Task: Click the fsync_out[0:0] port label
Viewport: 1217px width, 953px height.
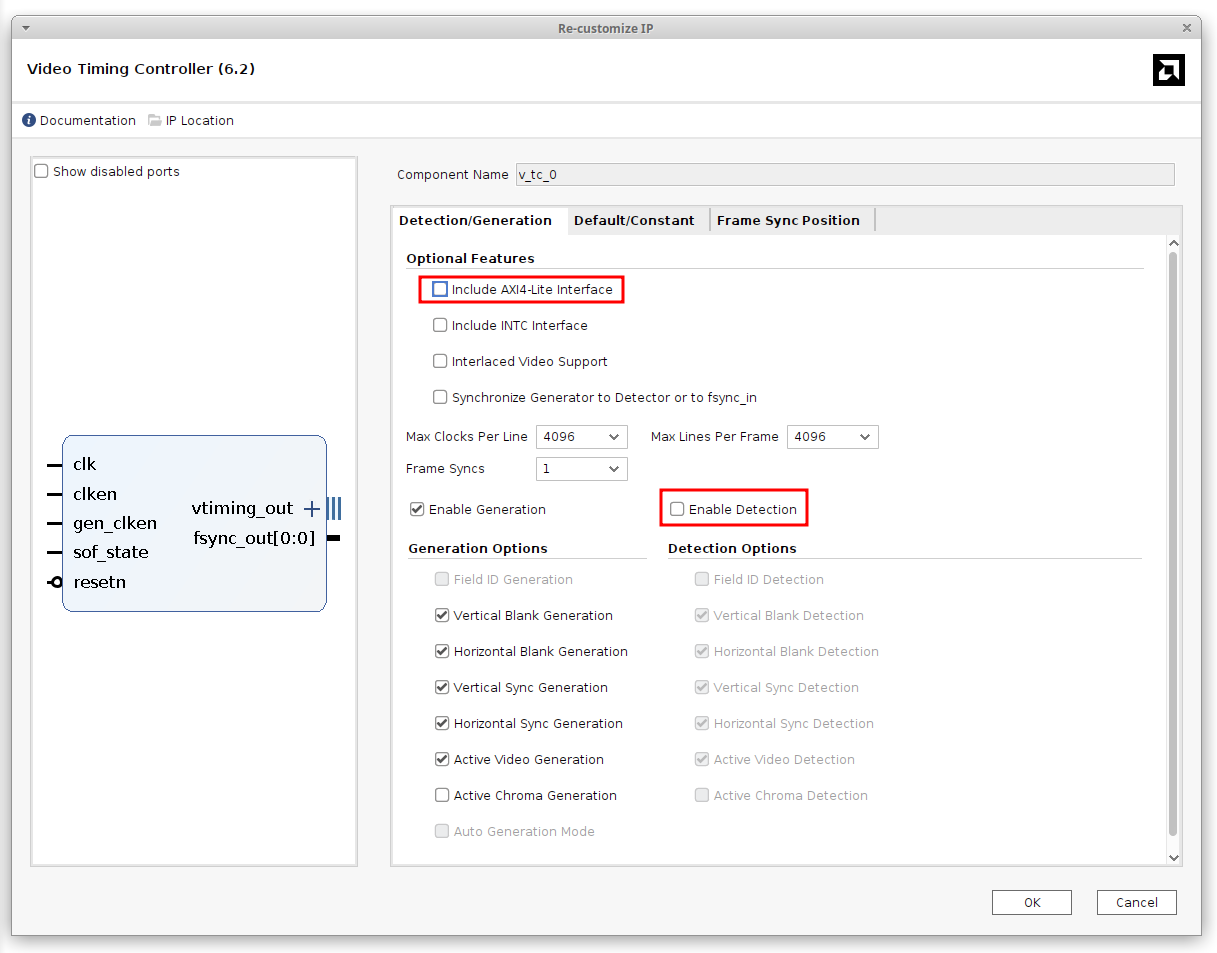Action: [254, 539]
